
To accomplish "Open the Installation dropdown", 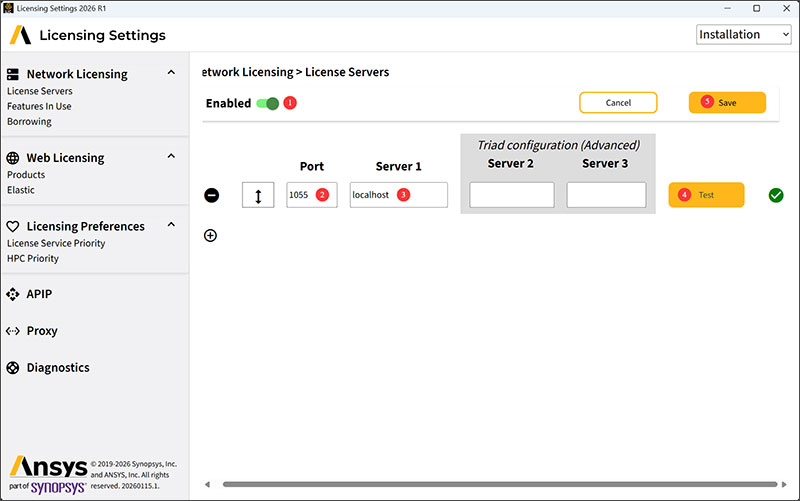I will (x=743, y=35).
